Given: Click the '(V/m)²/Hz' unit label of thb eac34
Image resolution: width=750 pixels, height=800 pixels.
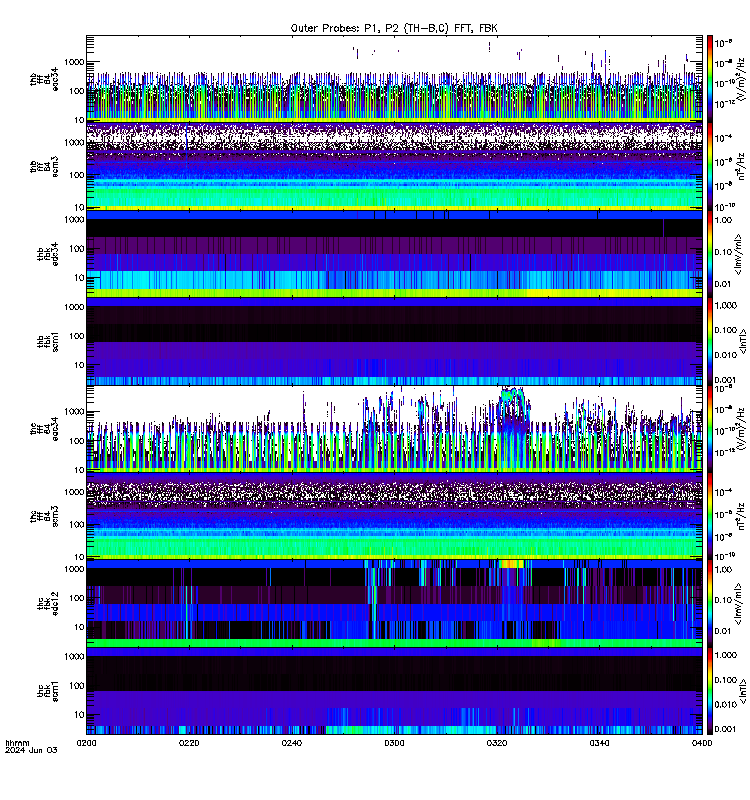Looking at the screenshot, I should [x=741, y=78].
